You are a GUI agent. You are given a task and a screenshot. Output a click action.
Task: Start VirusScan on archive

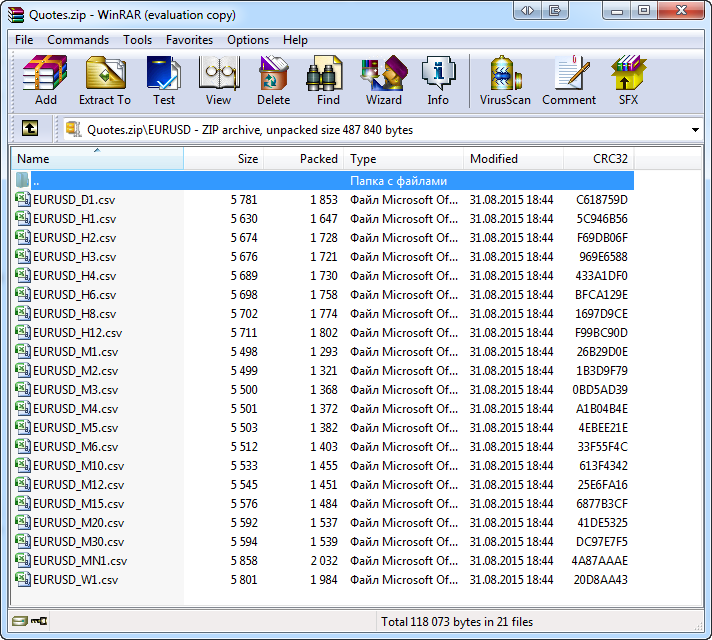[505, 81]
